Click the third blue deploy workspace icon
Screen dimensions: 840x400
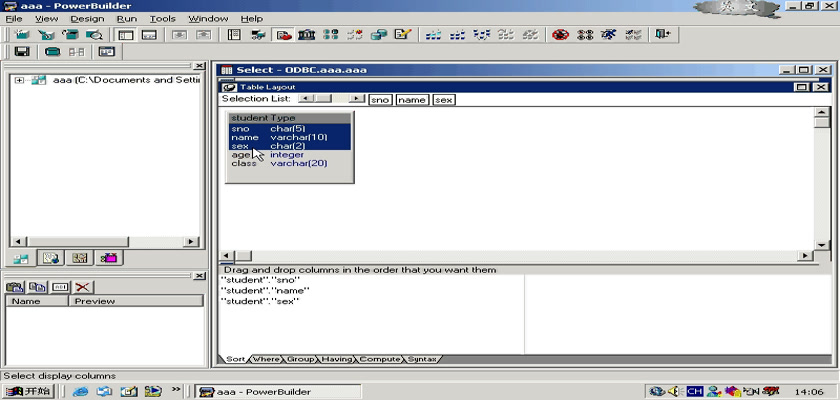482,35
